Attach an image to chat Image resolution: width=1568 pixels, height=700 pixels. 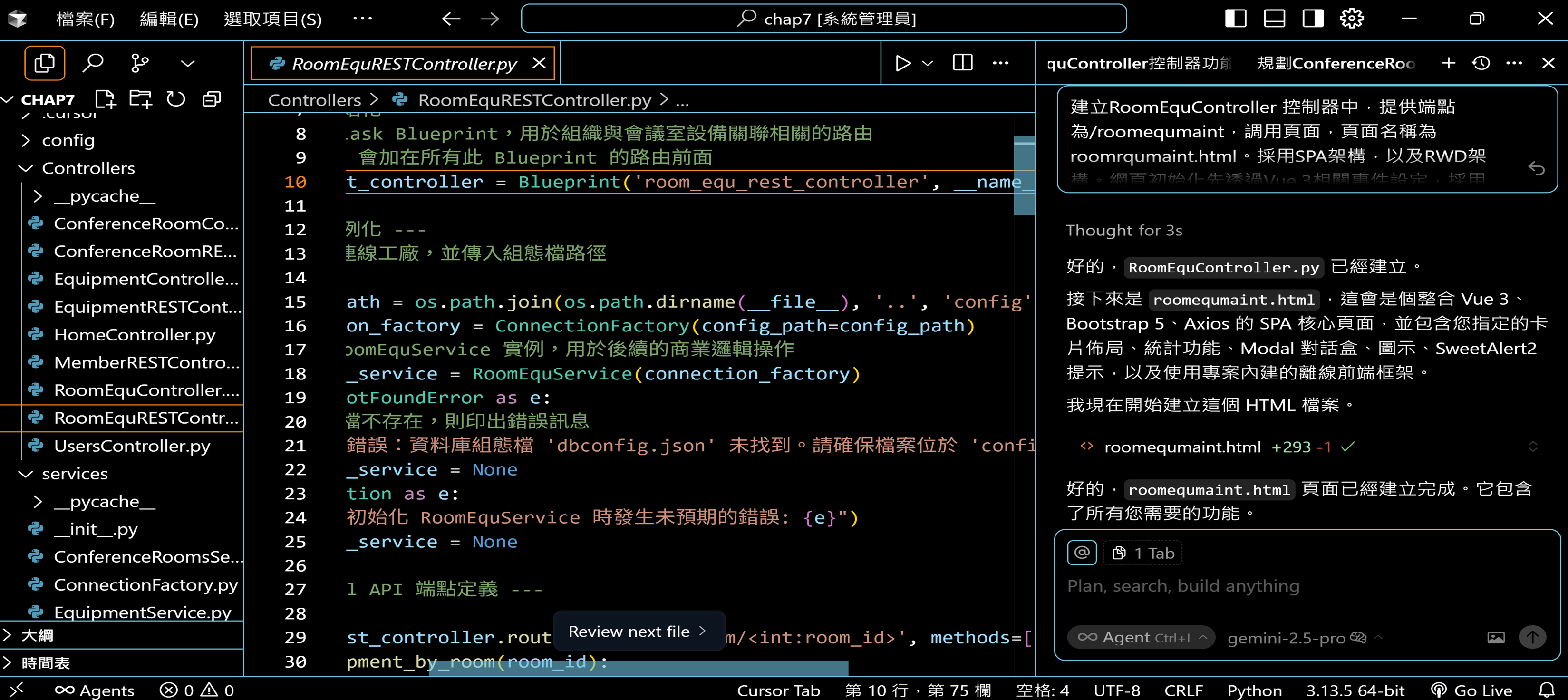1496,637
